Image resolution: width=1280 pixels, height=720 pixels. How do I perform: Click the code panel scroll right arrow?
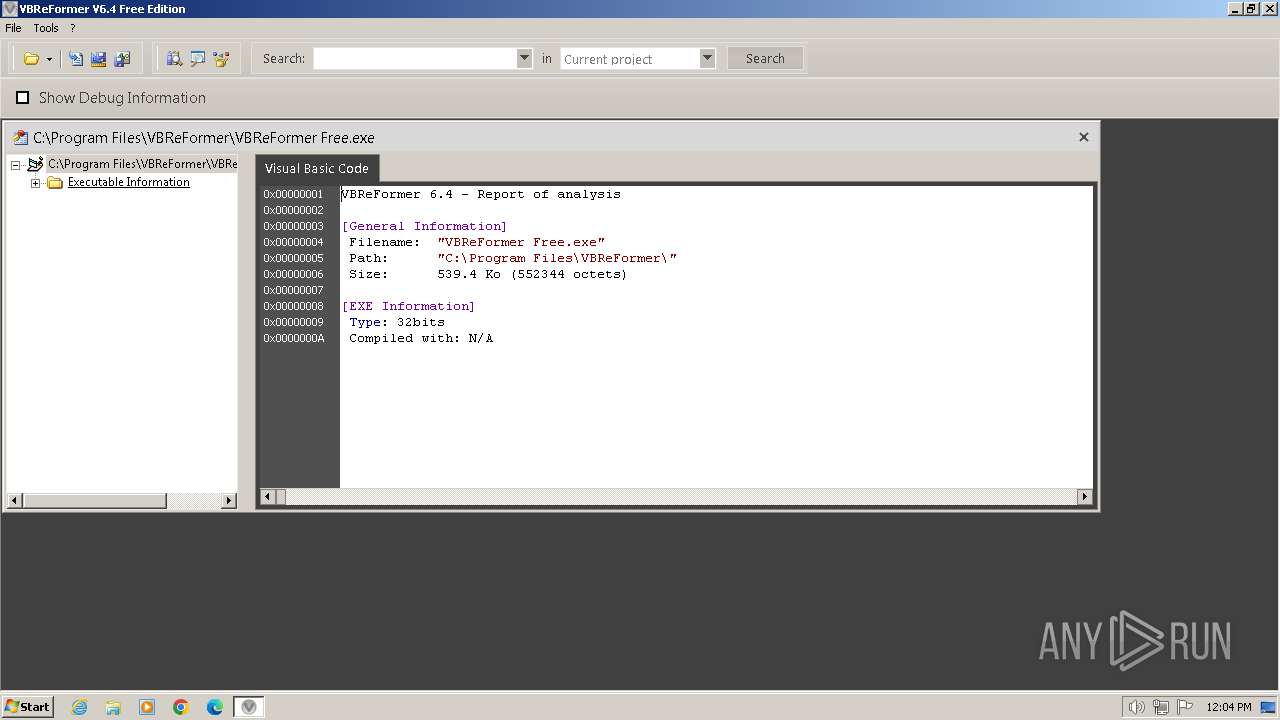pyautogui.click(x=1084, y=496)
